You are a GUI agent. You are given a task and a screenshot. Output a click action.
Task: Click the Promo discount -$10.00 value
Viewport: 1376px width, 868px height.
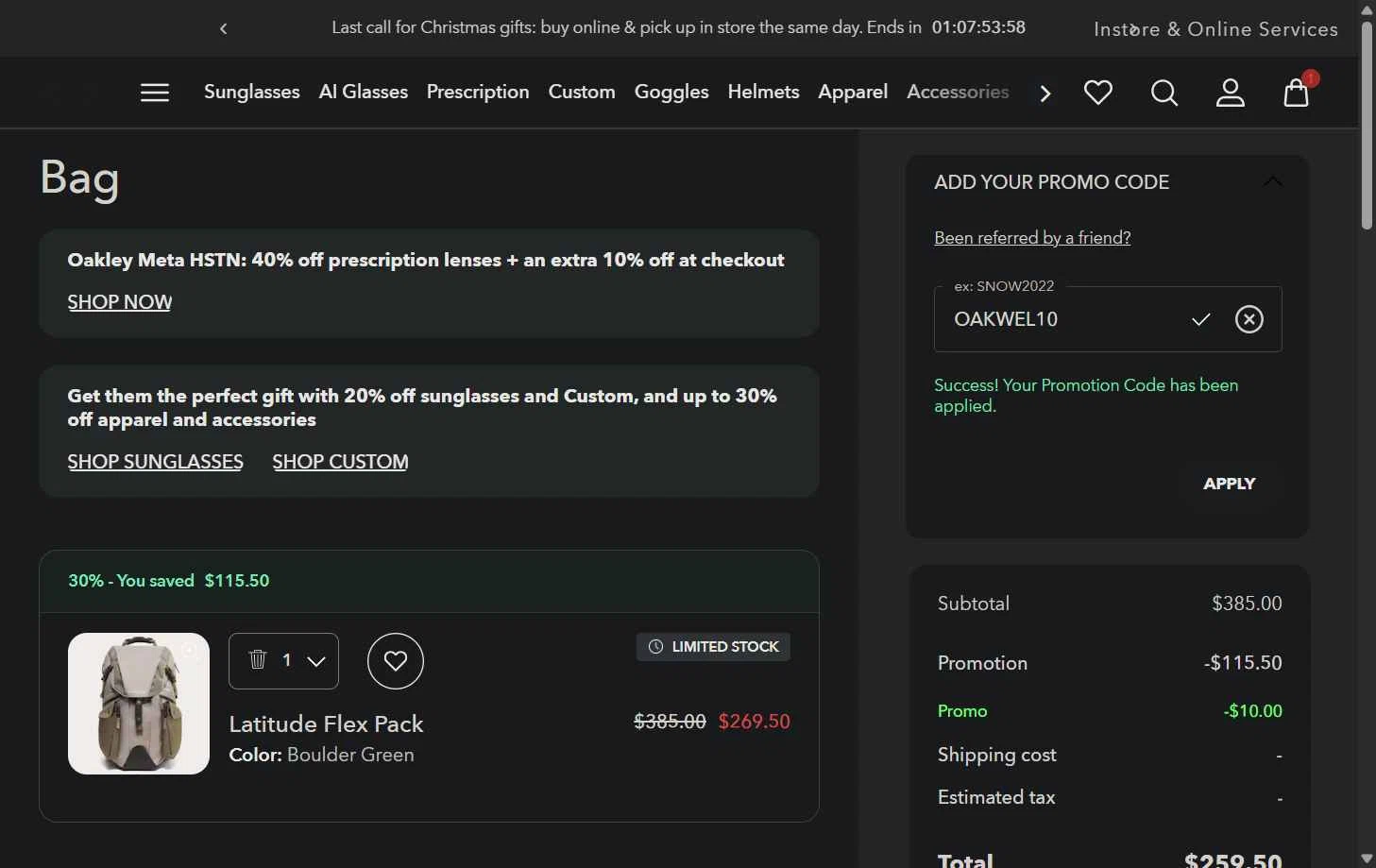[x=1252, y=711]
